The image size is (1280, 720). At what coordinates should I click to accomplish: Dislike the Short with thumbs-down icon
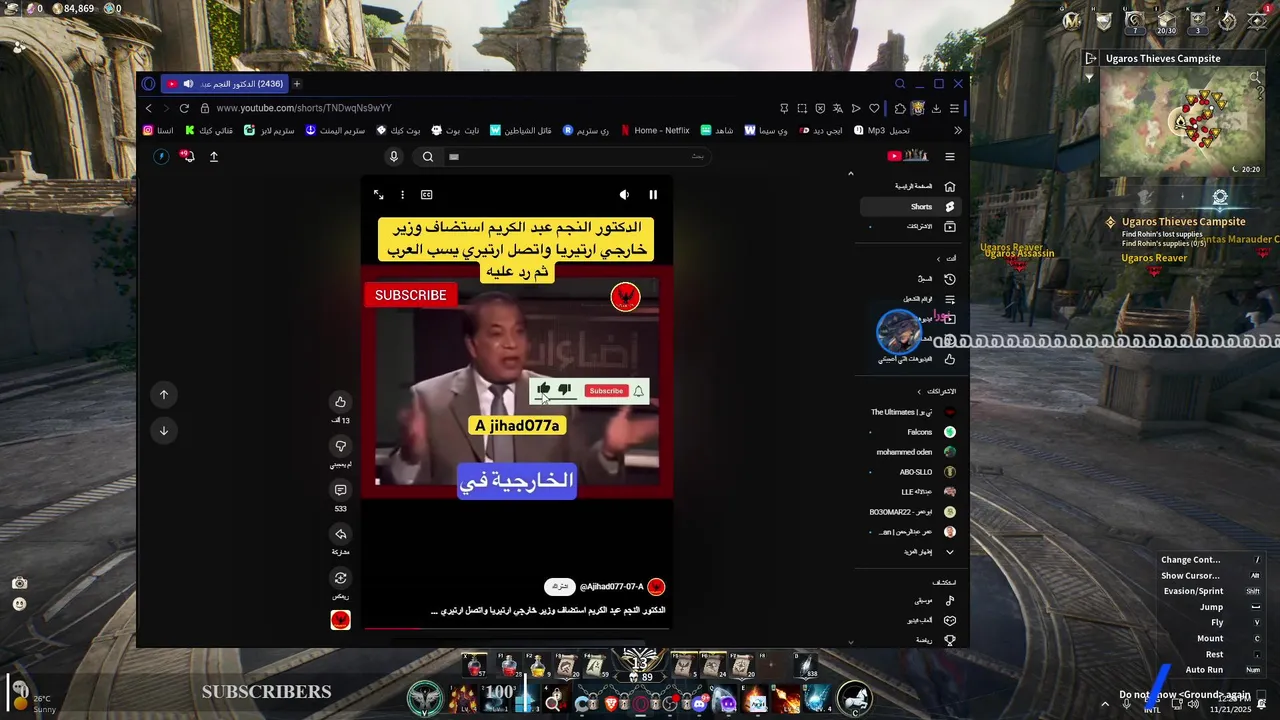coord(341,446)
